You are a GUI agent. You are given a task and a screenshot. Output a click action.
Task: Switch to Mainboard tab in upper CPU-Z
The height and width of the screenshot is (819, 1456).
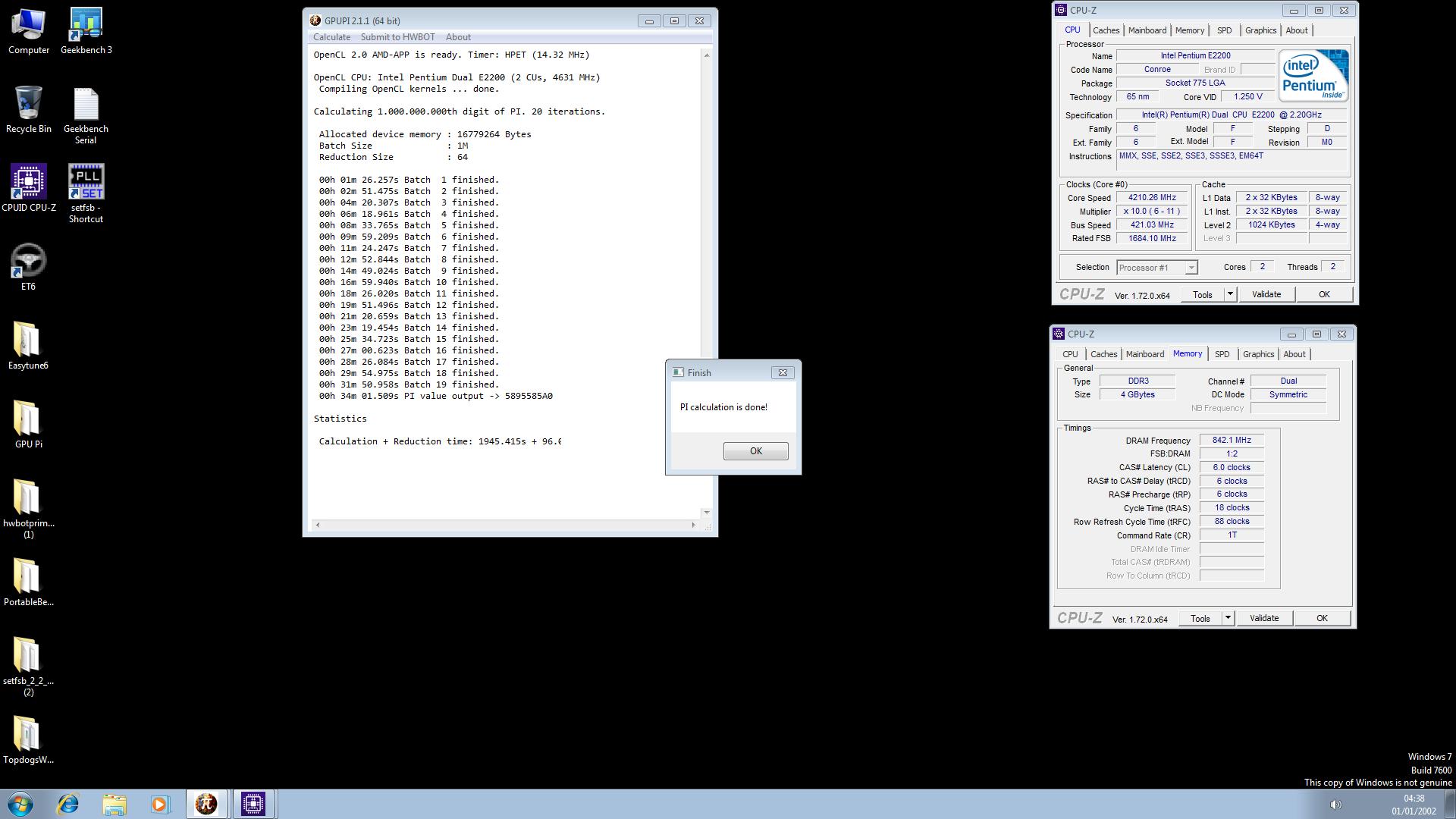(1147, 30)
